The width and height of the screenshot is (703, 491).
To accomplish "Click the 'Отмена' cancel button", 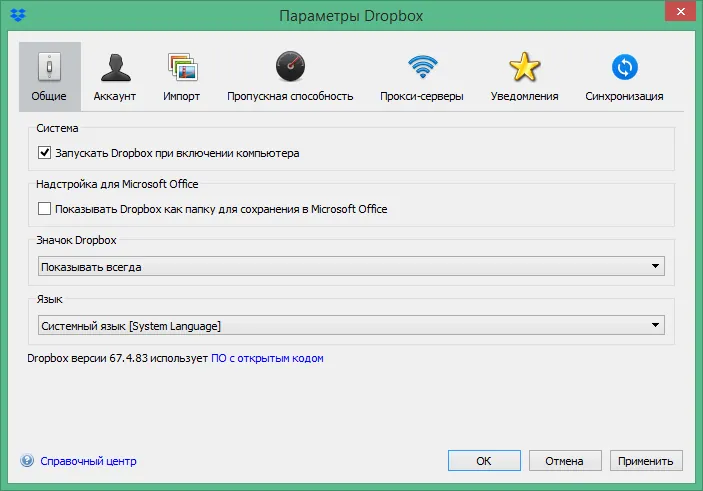I will pos(565,461).
